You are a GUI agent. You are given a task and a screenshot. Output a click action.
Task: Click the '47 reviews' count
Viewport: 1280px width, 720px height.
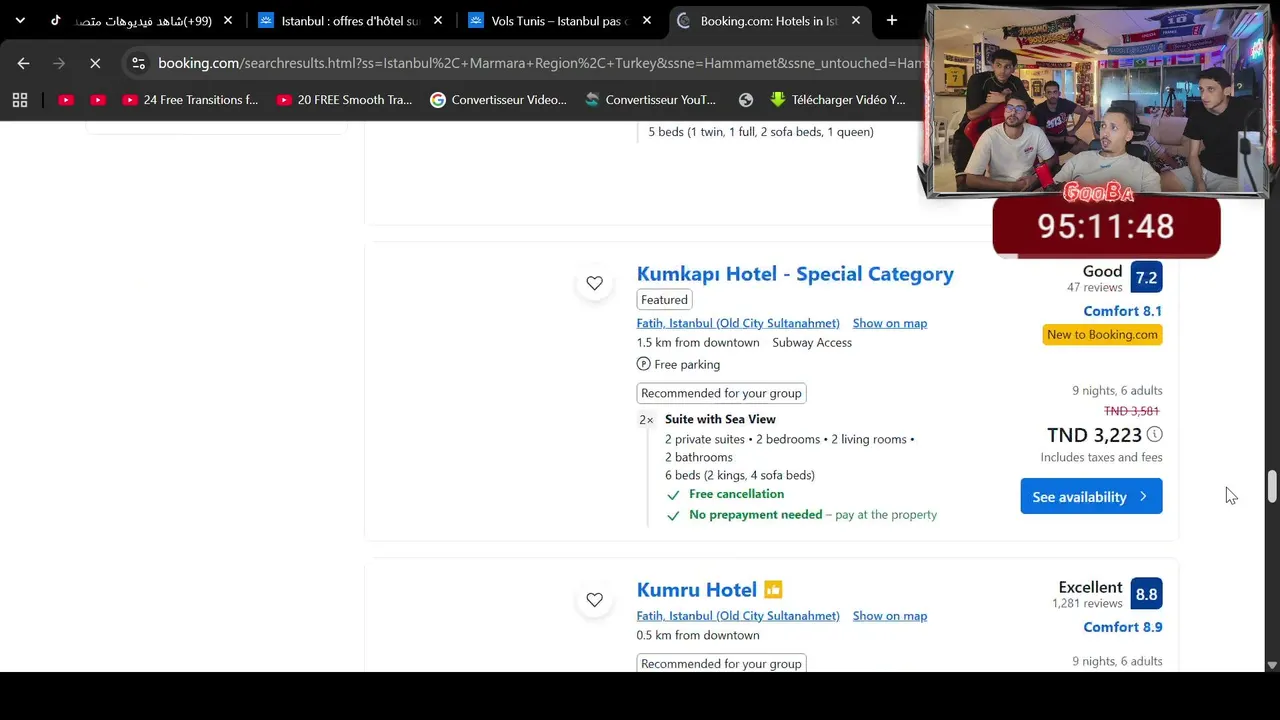(1095, 288)
